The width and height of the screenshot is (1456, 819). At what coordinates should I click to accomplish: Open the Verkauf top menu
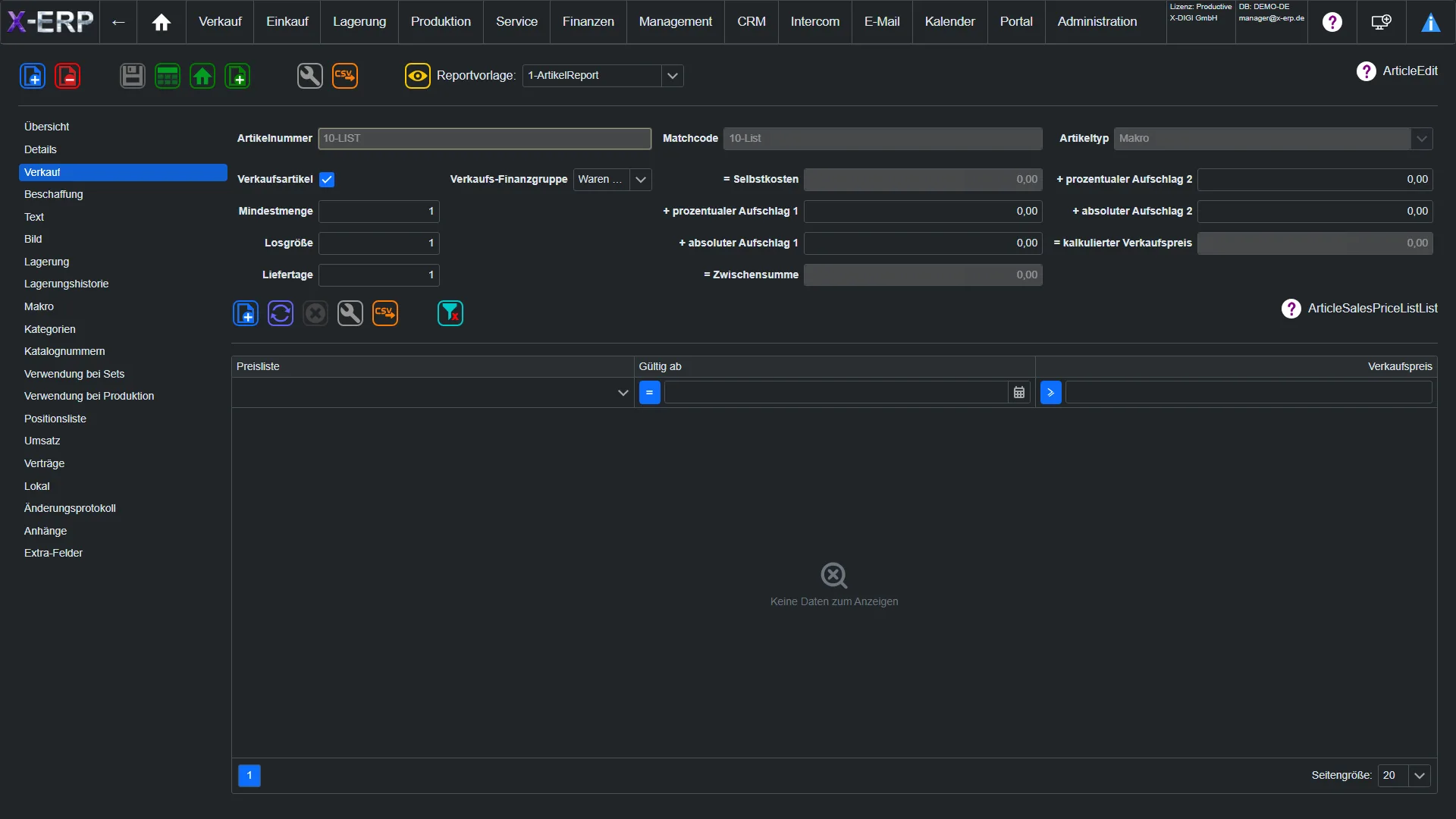click(x=220, y=22)
